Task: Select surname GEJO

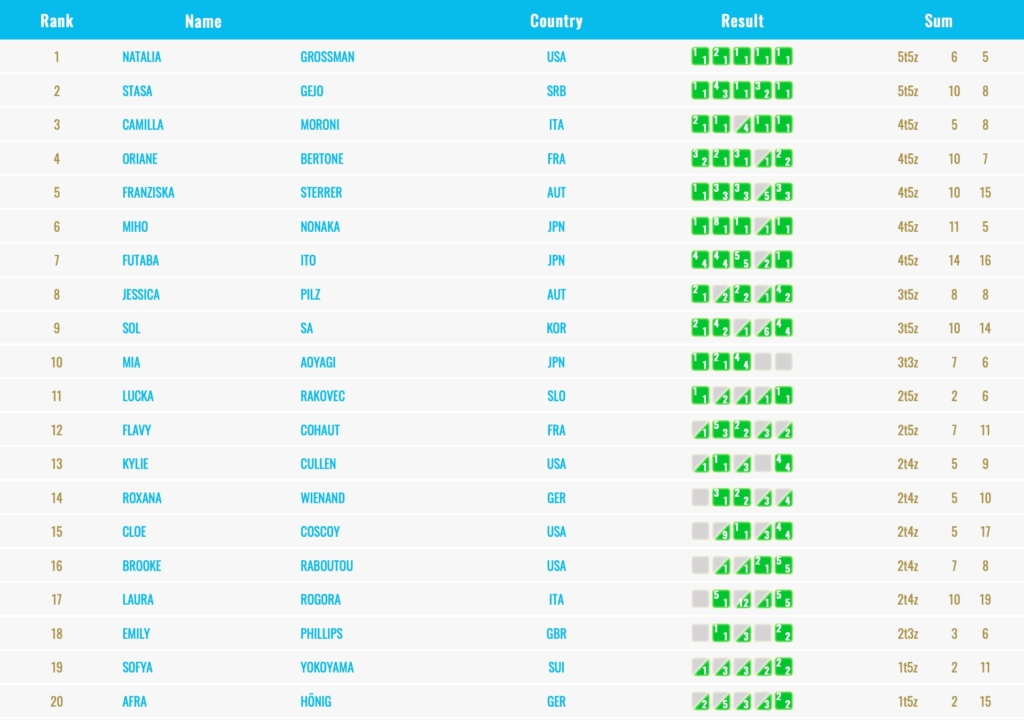Action: coord(312,91)
